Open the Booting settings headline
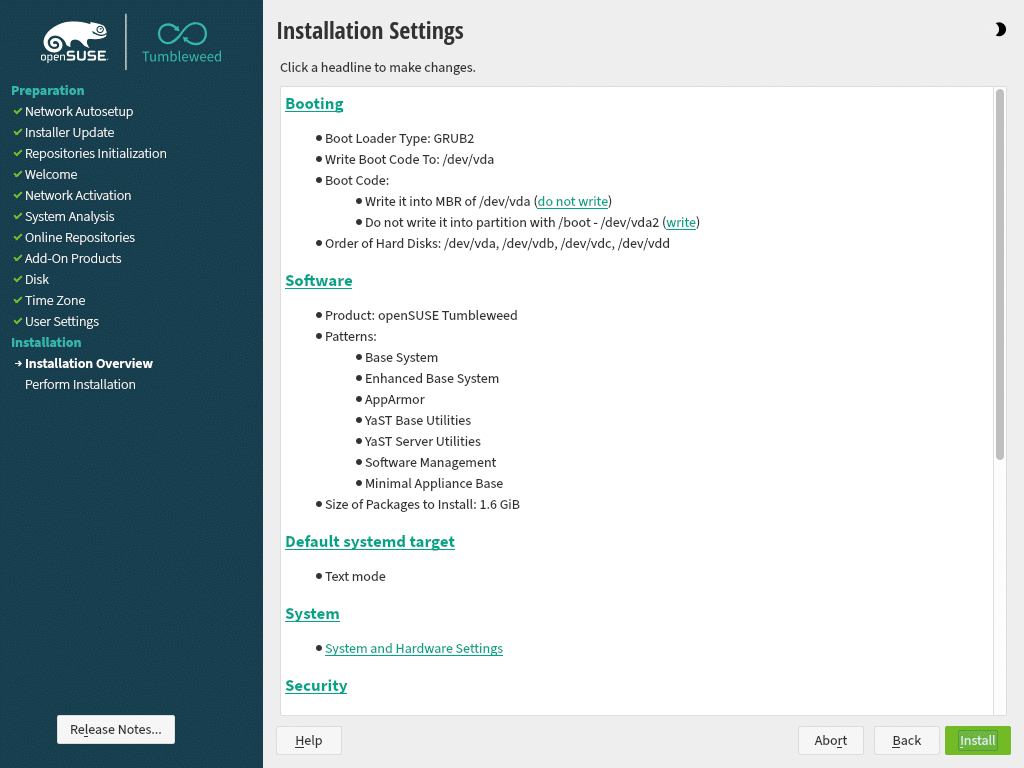1024x768 pixels. pyautogui.click(x=314, y=104)
